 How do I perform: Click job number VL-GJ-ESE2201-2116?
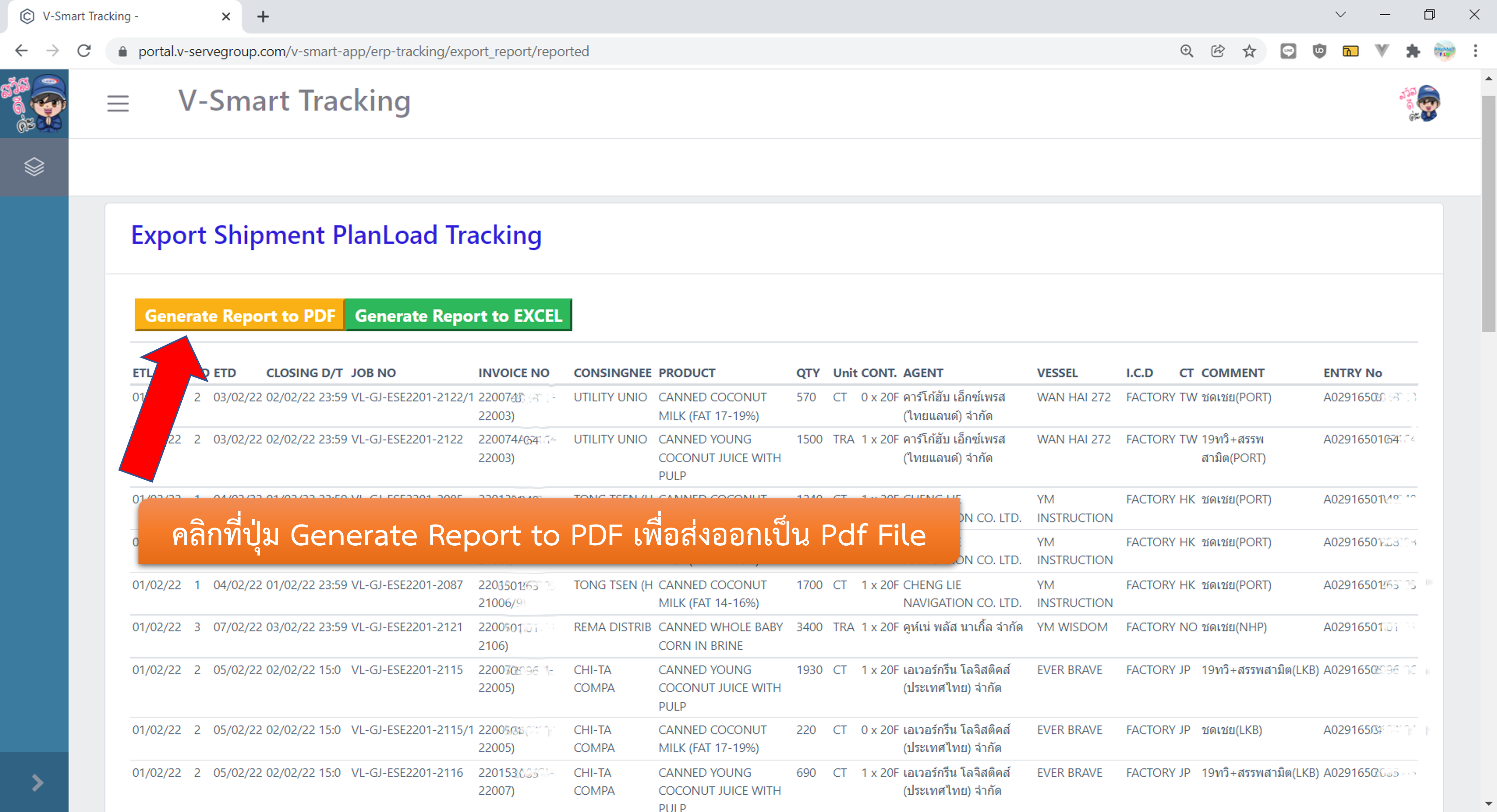pyautogui.click(x=407, y=773)
